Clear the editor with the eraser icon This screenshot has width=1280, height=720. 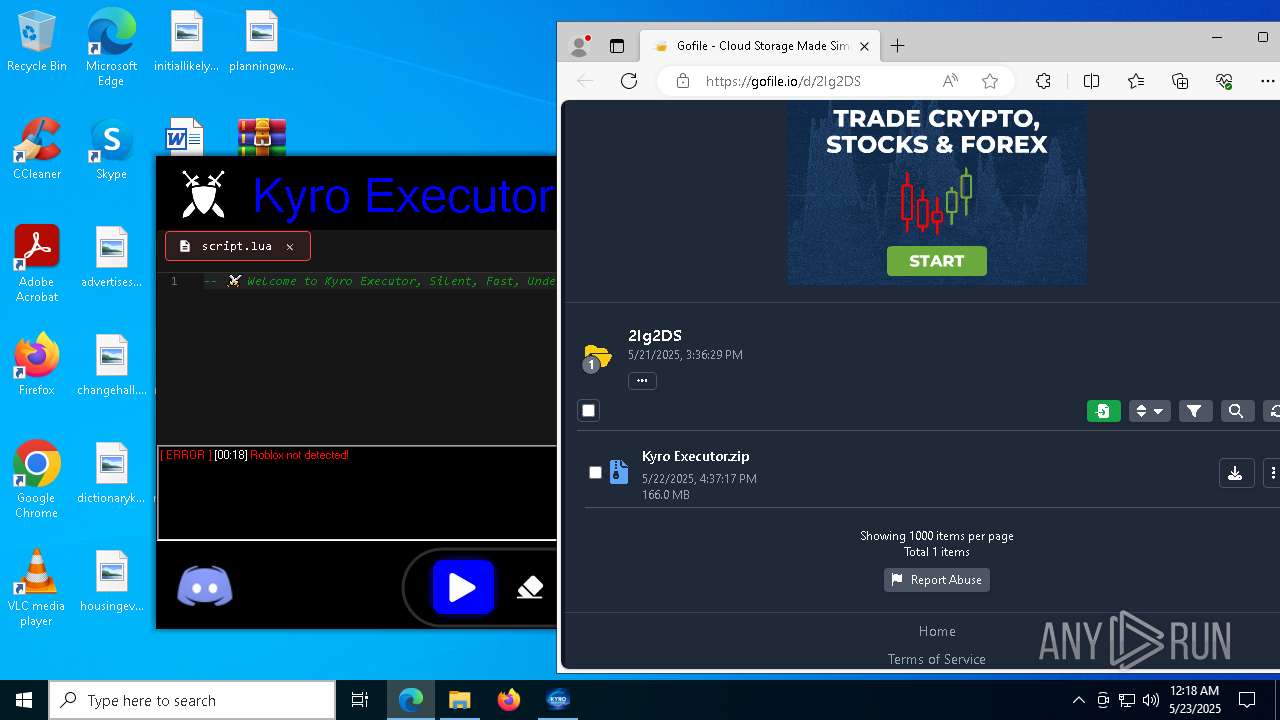[530, 588]
